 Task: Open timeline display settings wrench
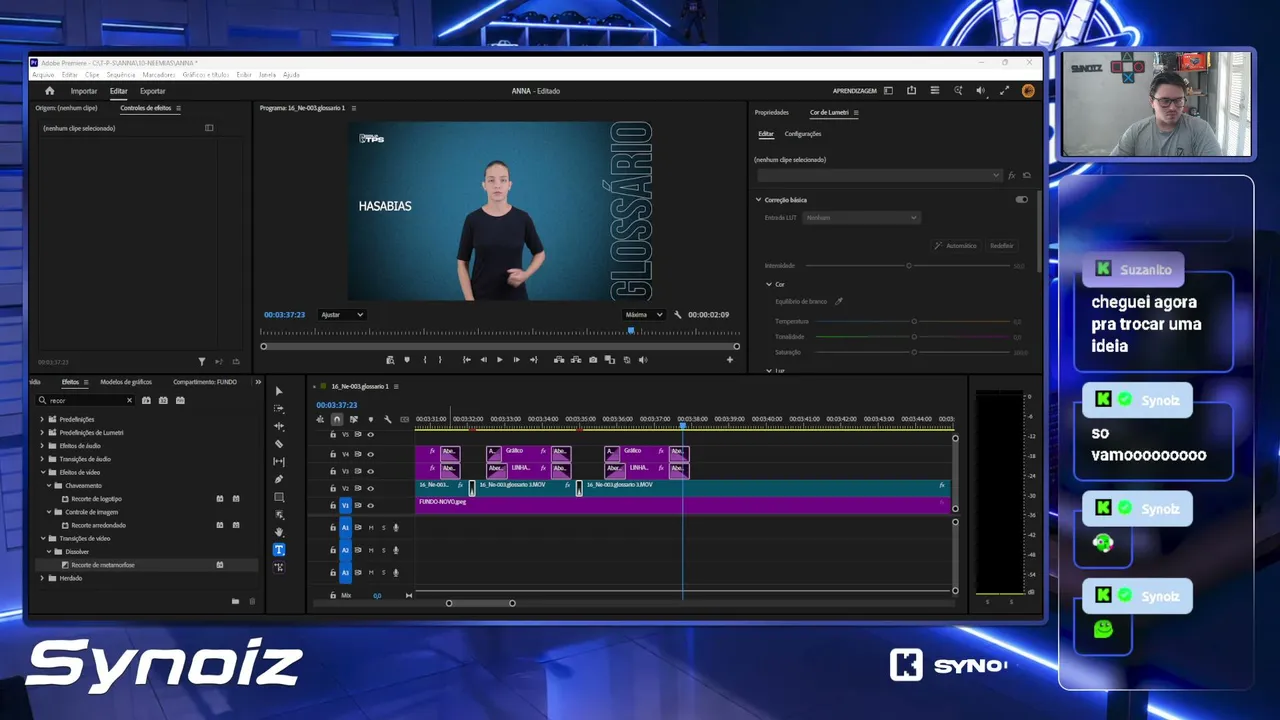coord(387,419)
